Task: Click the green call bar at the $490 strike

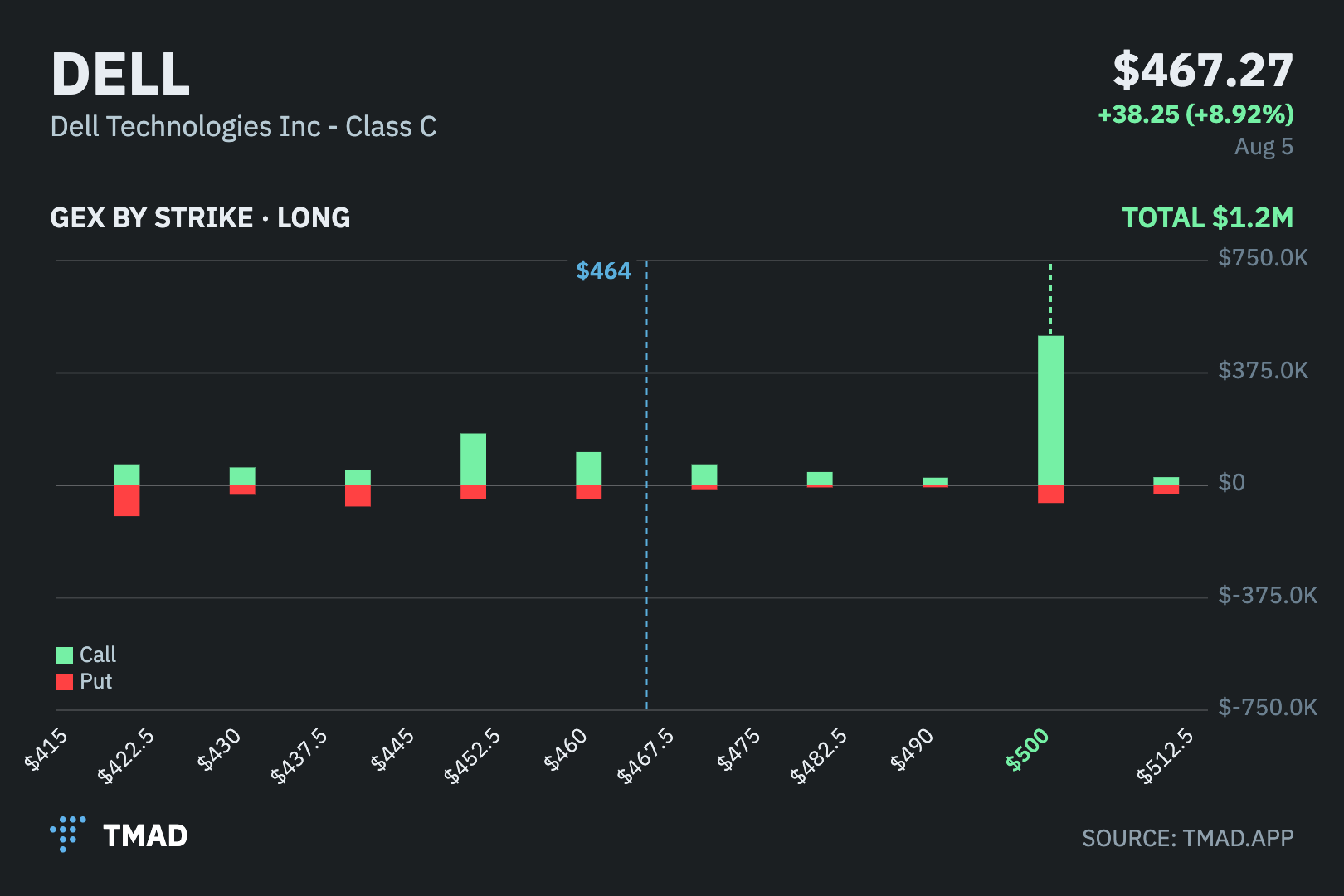Action: (935, 481)
